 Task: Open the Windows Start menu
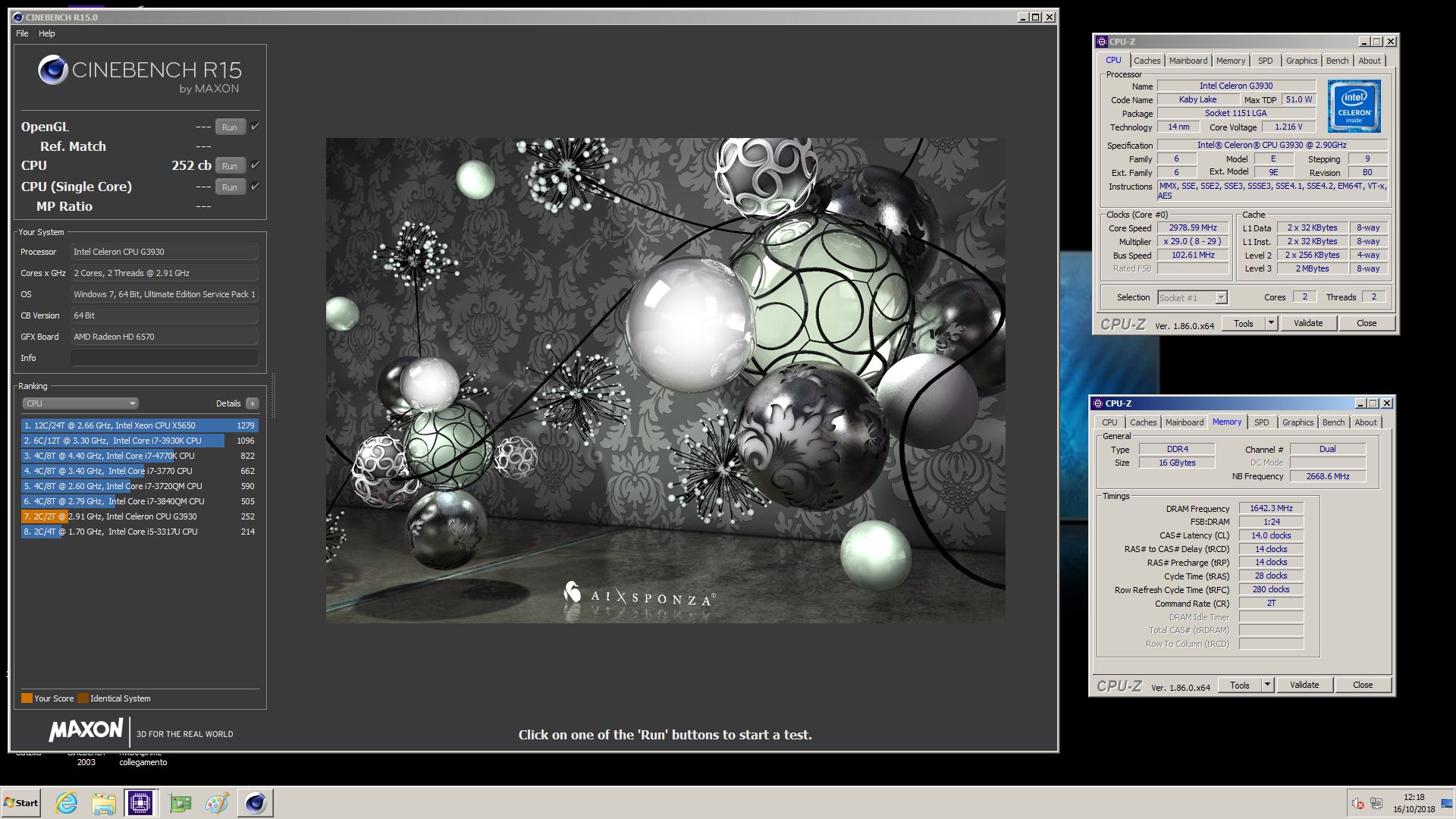(21, 803)
